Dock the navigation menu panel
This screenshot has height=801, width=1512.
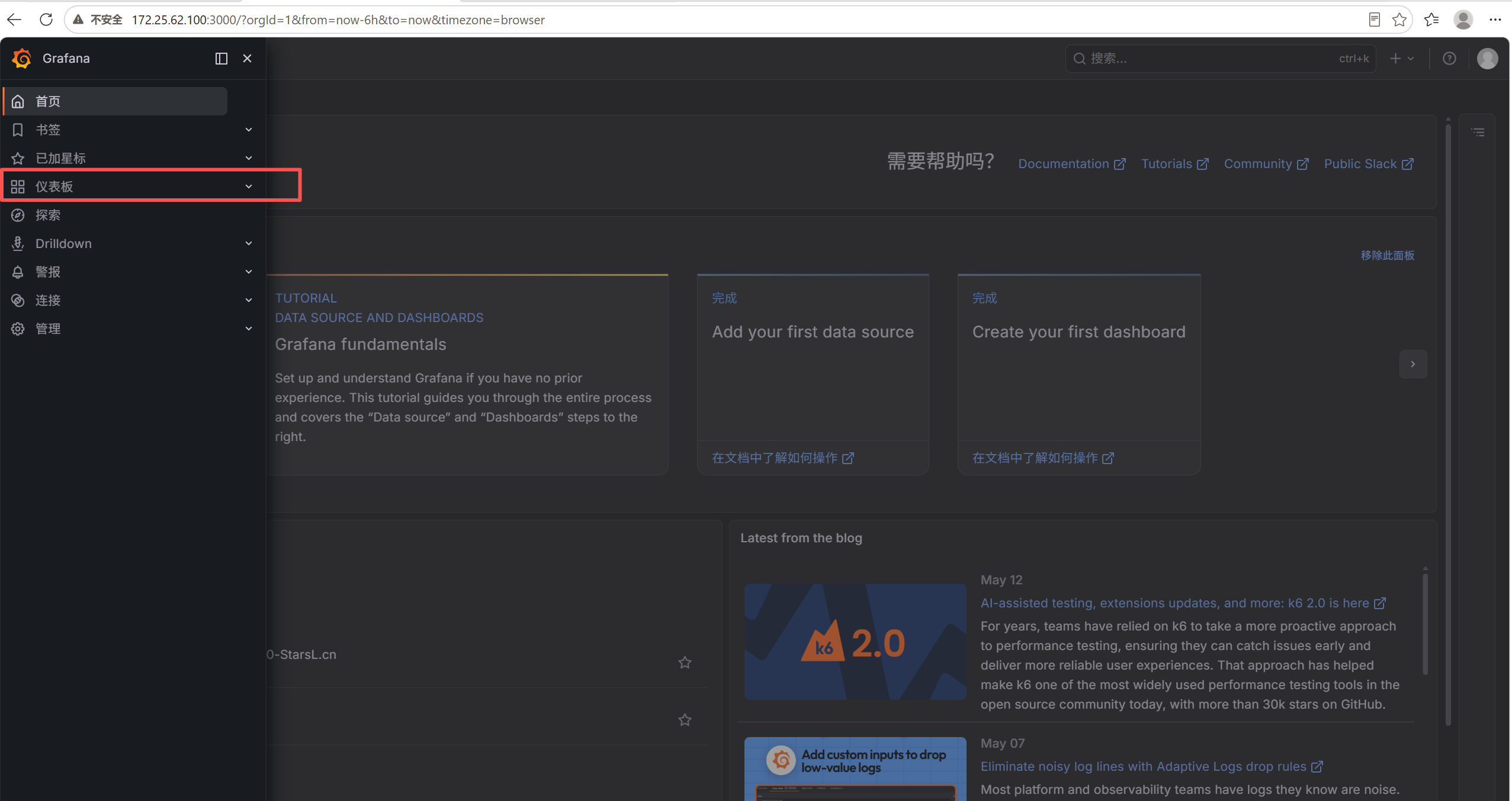[221, 58]
